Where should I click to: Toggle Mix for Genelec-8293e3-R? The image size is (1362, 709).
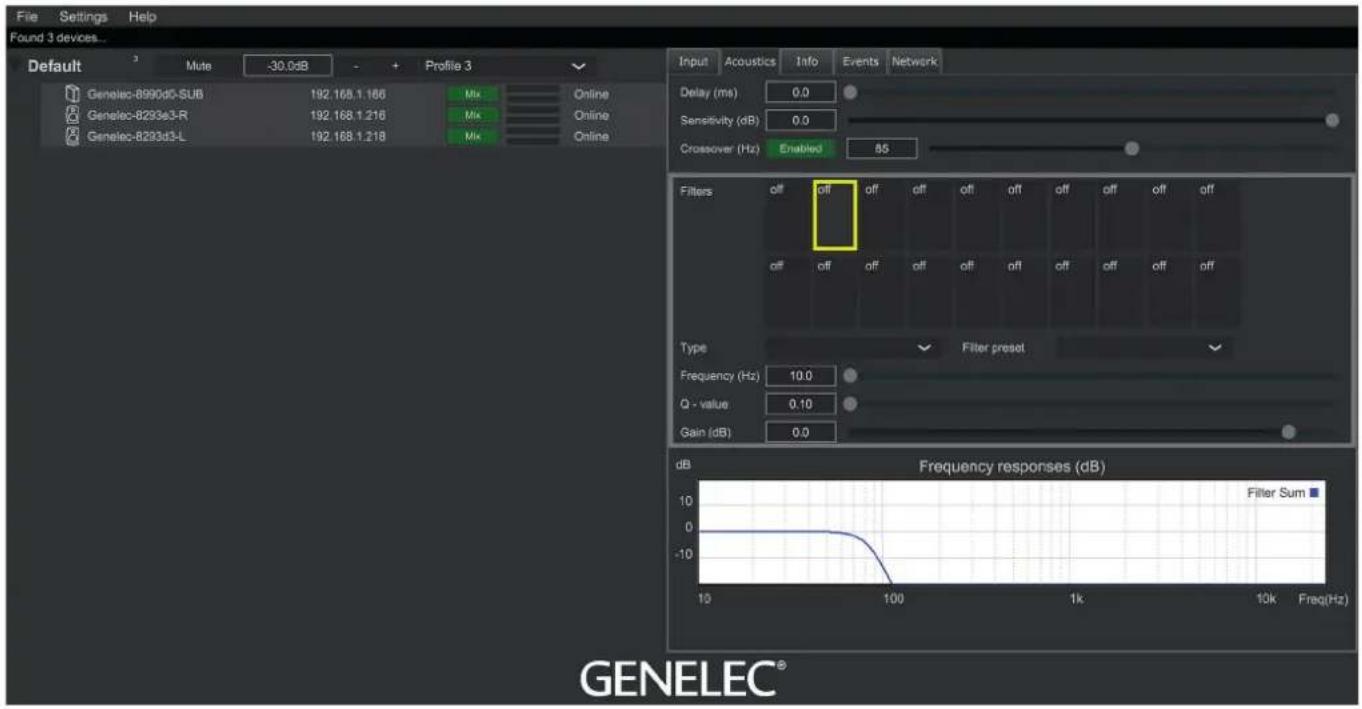pyautogui.click(x=473, y=115)
